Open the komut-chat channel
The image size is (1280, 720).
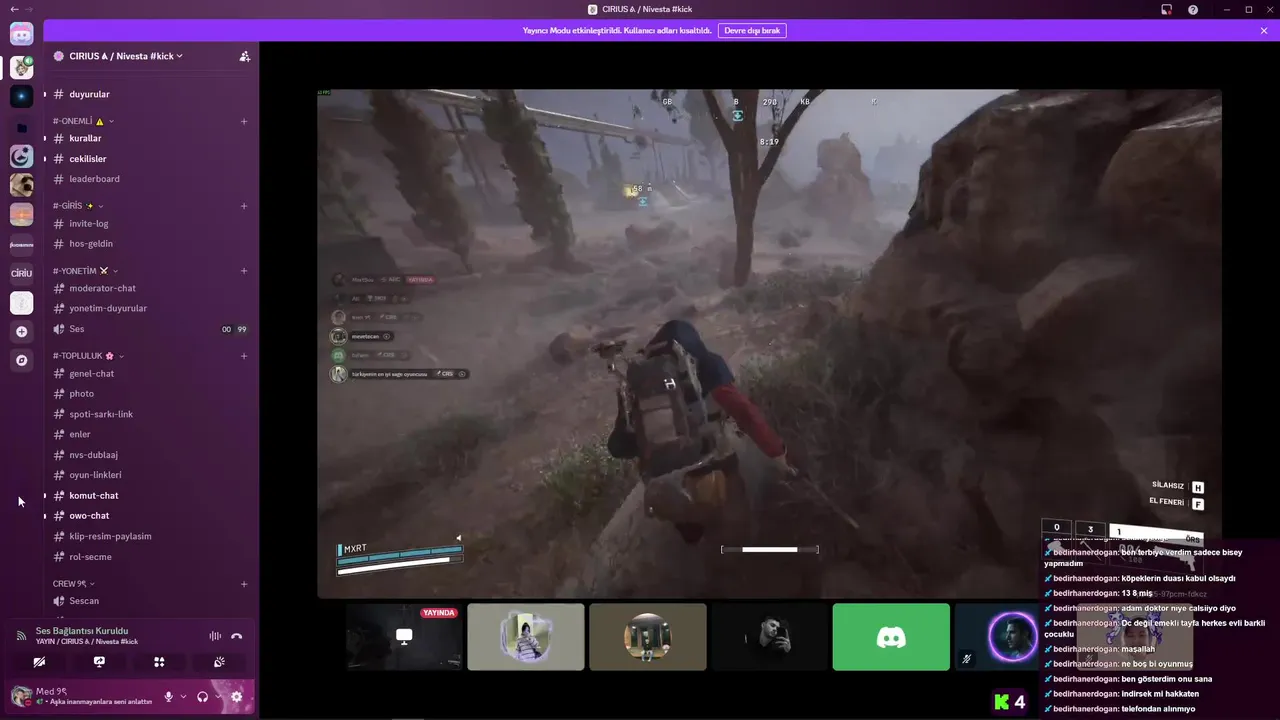coord(150,496)
